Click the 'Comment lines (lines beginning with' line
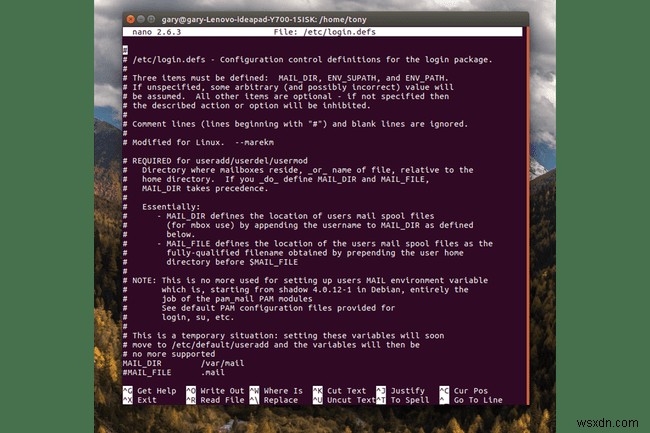 (295, 124)
